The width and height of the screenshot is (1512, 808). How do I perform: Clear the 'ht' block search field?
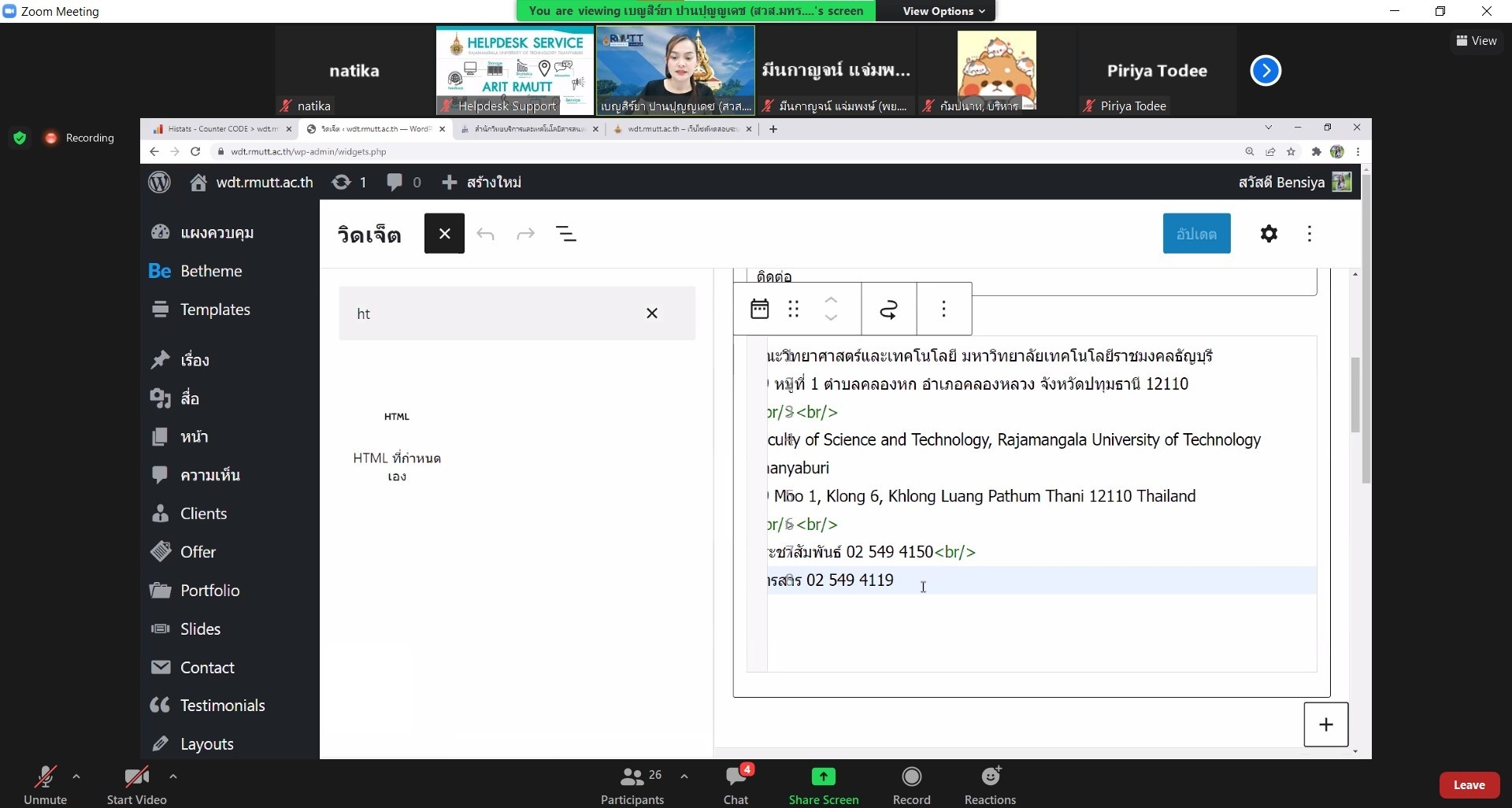click(652, 313)
